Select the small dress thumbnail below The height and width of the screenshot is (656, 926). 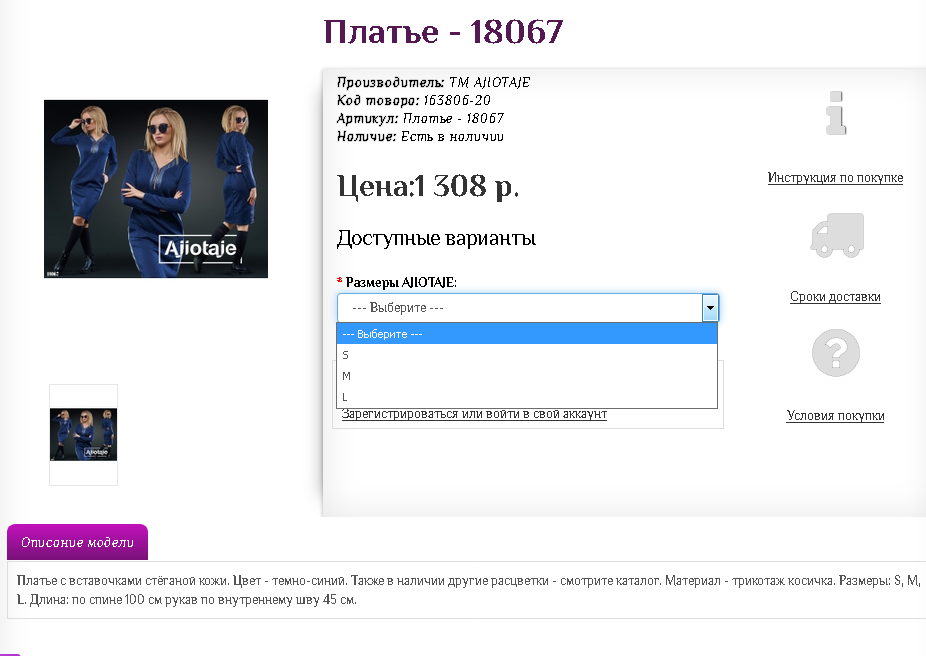83,435
